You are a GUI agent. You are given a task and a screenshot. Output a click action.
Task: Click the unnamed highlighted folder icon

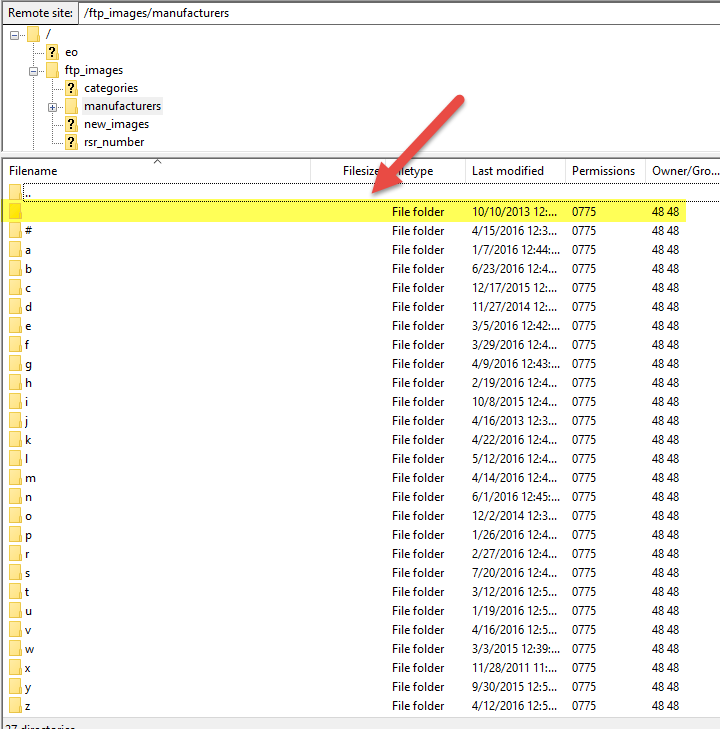(x=15, y=212)
